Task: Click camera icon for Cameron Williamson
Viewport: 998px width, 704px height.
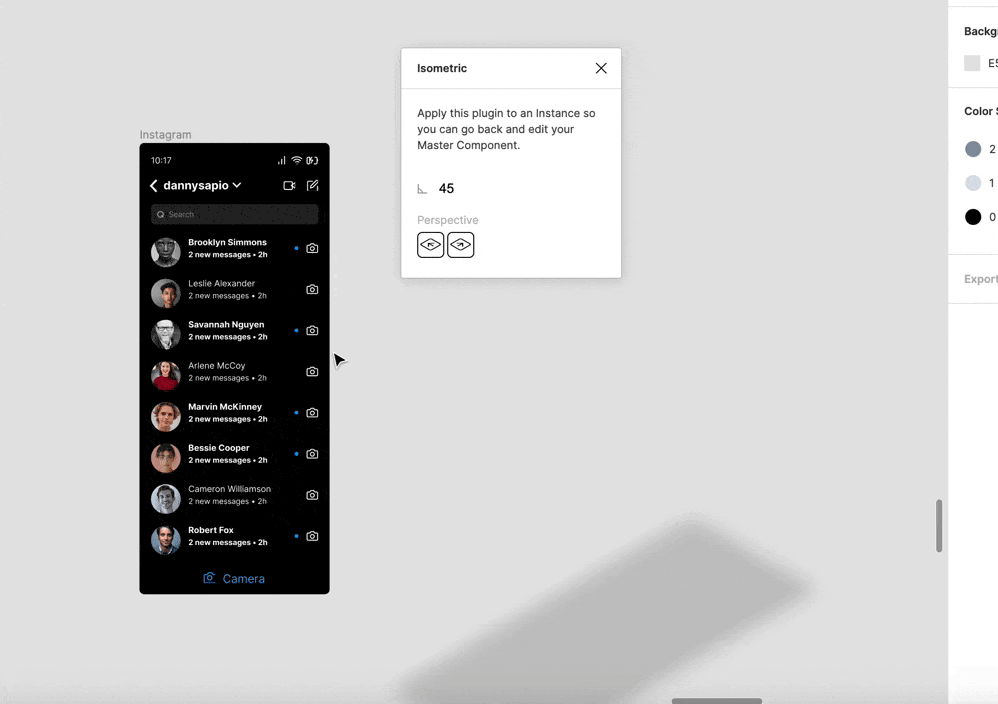Action: 312,495
